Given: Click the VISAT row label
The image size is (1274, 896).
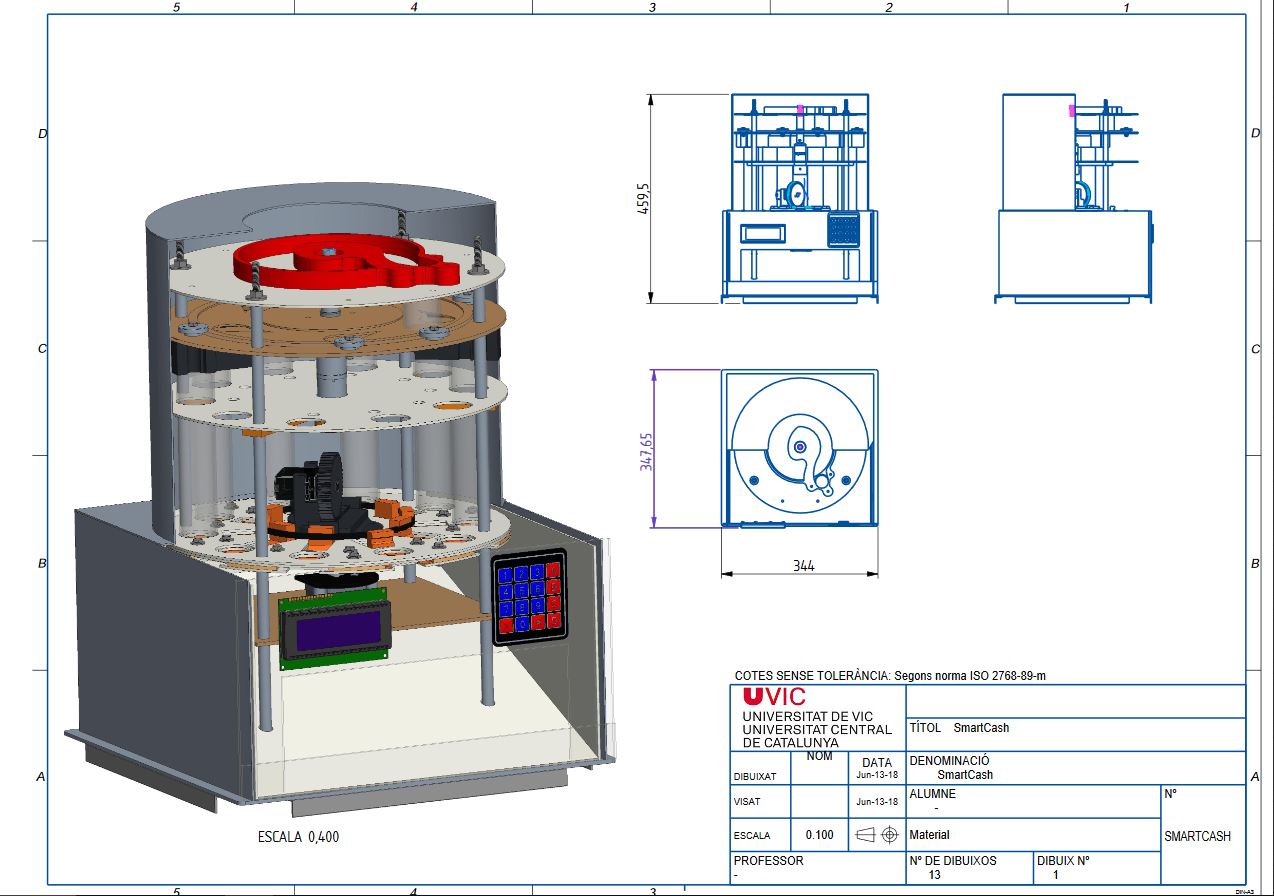Looking at the screenshot, I should 747,802.
